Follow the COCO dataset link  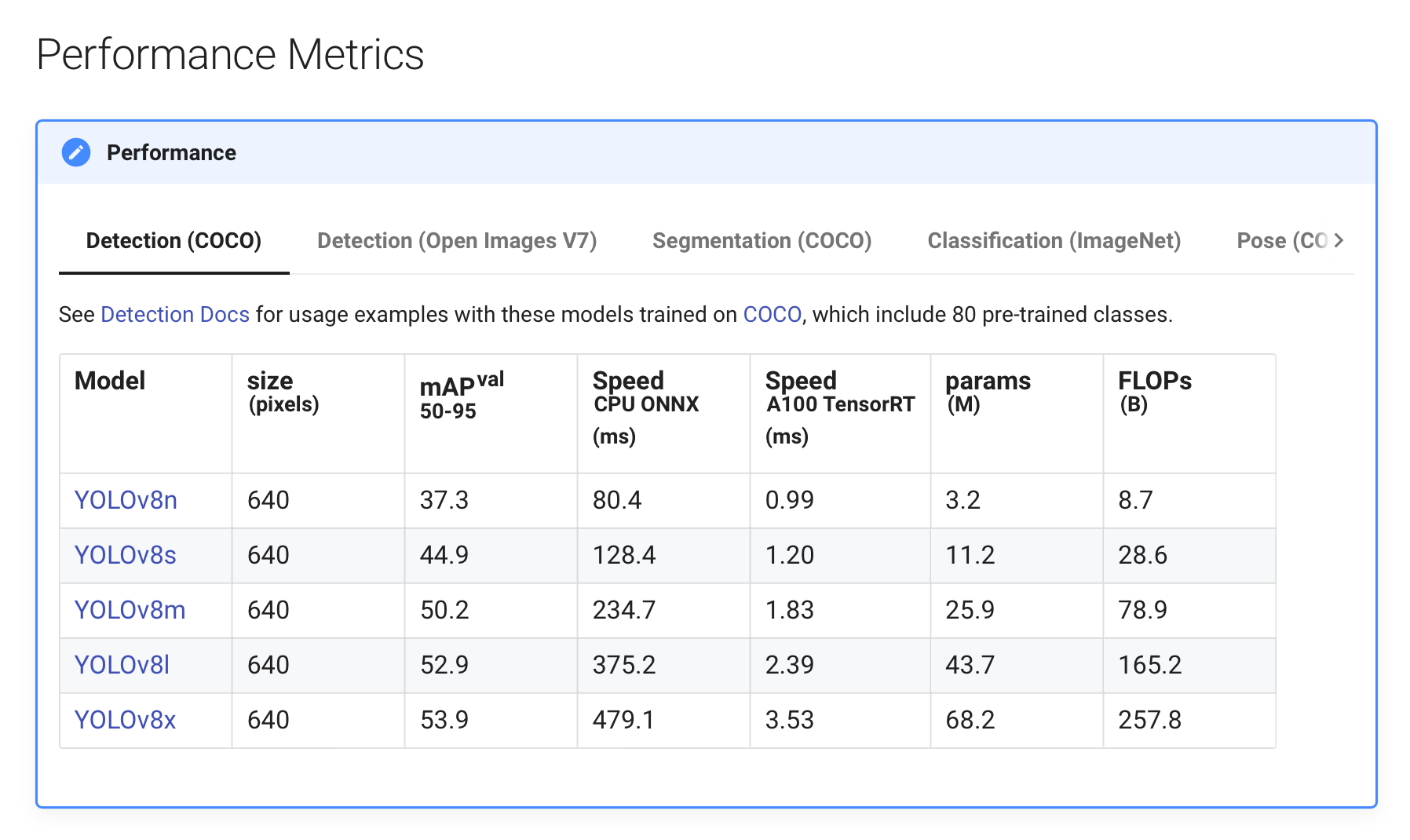(772, 315)
